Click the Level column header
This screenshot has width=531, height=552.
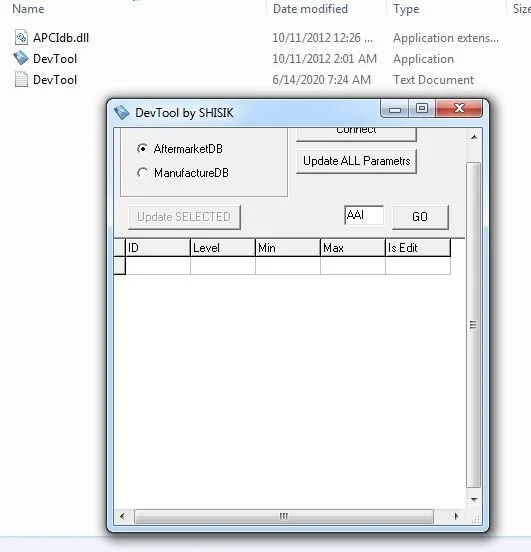[x=223, y=247]
